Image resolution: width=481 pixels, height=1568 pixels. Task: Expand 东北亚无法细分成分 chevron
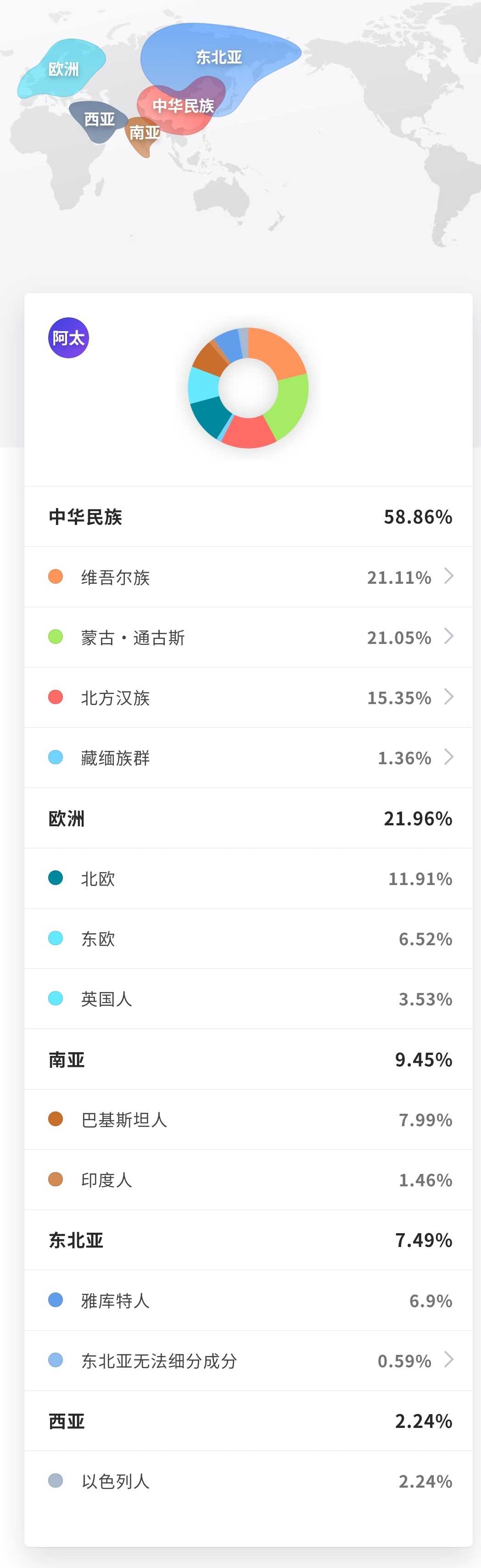coord(449,1359)
